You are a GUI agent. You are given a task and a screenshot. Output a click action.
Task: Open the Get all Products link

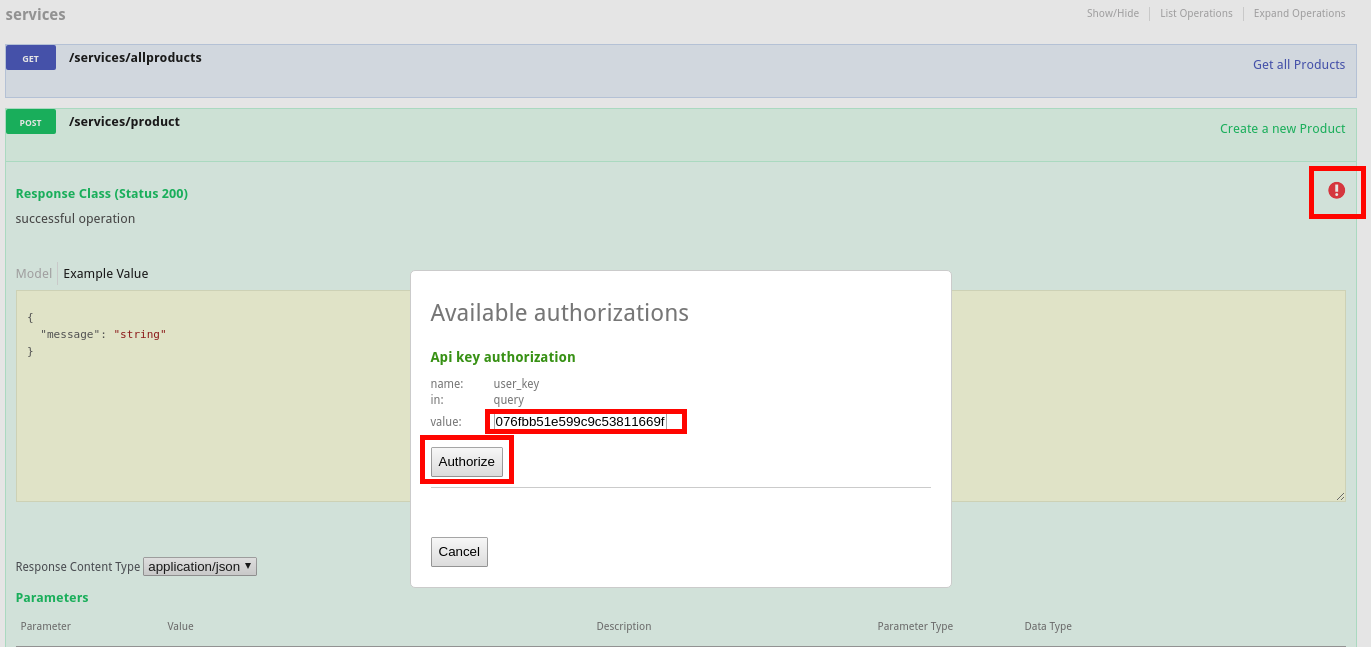coord(1298,65)
